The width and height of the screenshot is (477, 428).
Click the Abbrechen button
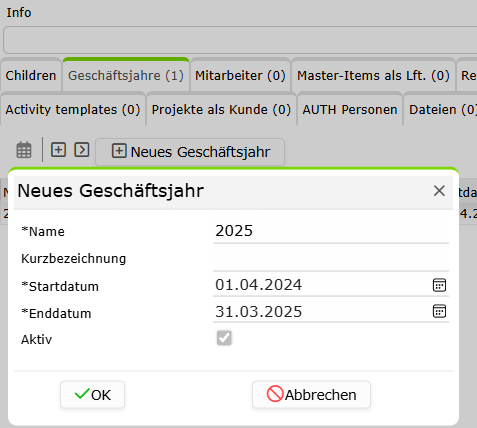tap(311, 395)
